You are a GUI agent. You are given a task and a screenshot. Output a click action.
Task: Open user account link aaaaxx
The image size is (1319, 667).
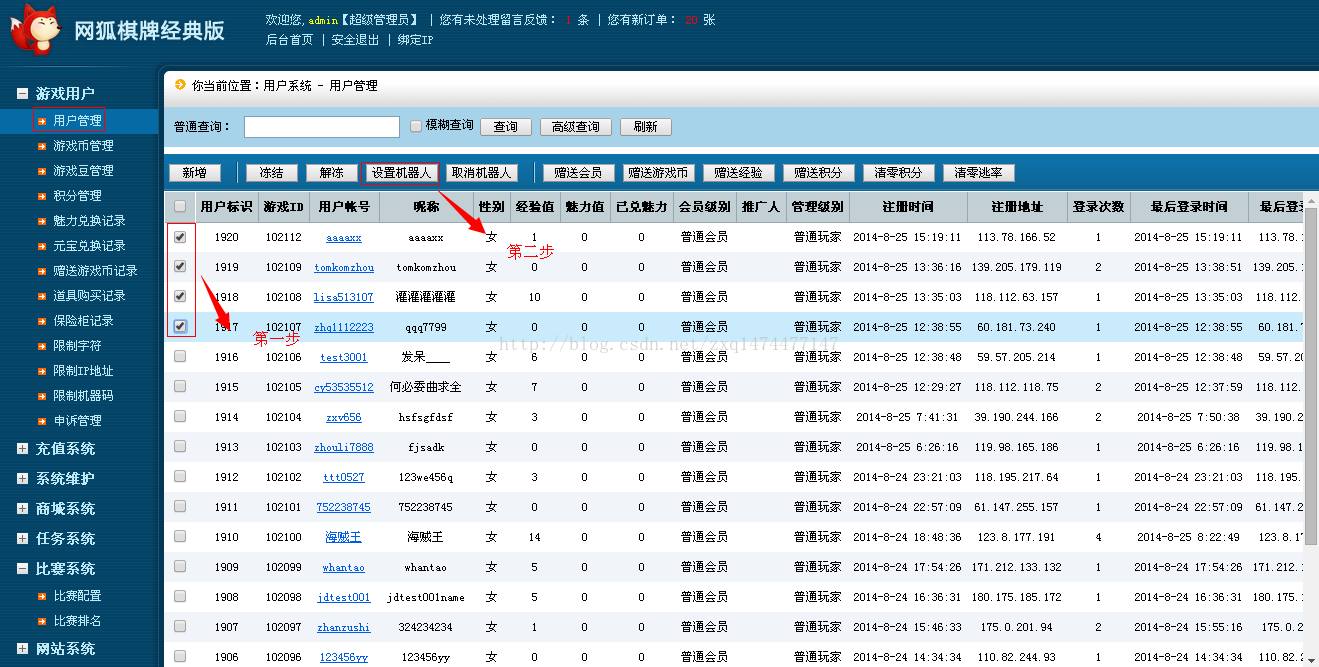tap(344, 238)
